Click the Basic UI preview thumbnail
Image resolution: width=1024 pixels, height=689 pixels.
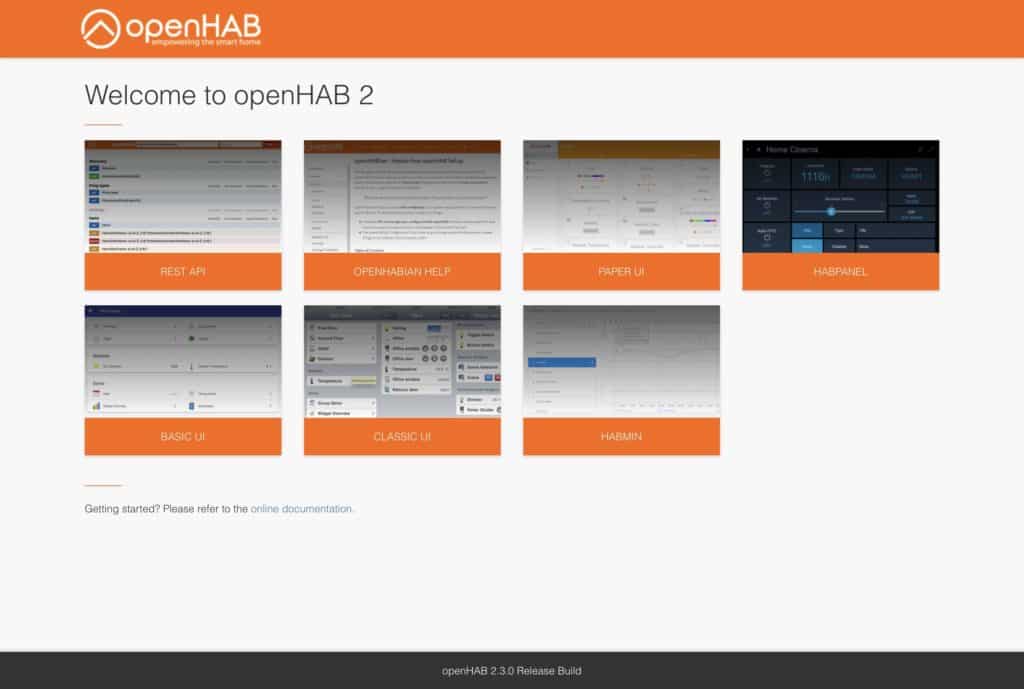coord(183,362)
